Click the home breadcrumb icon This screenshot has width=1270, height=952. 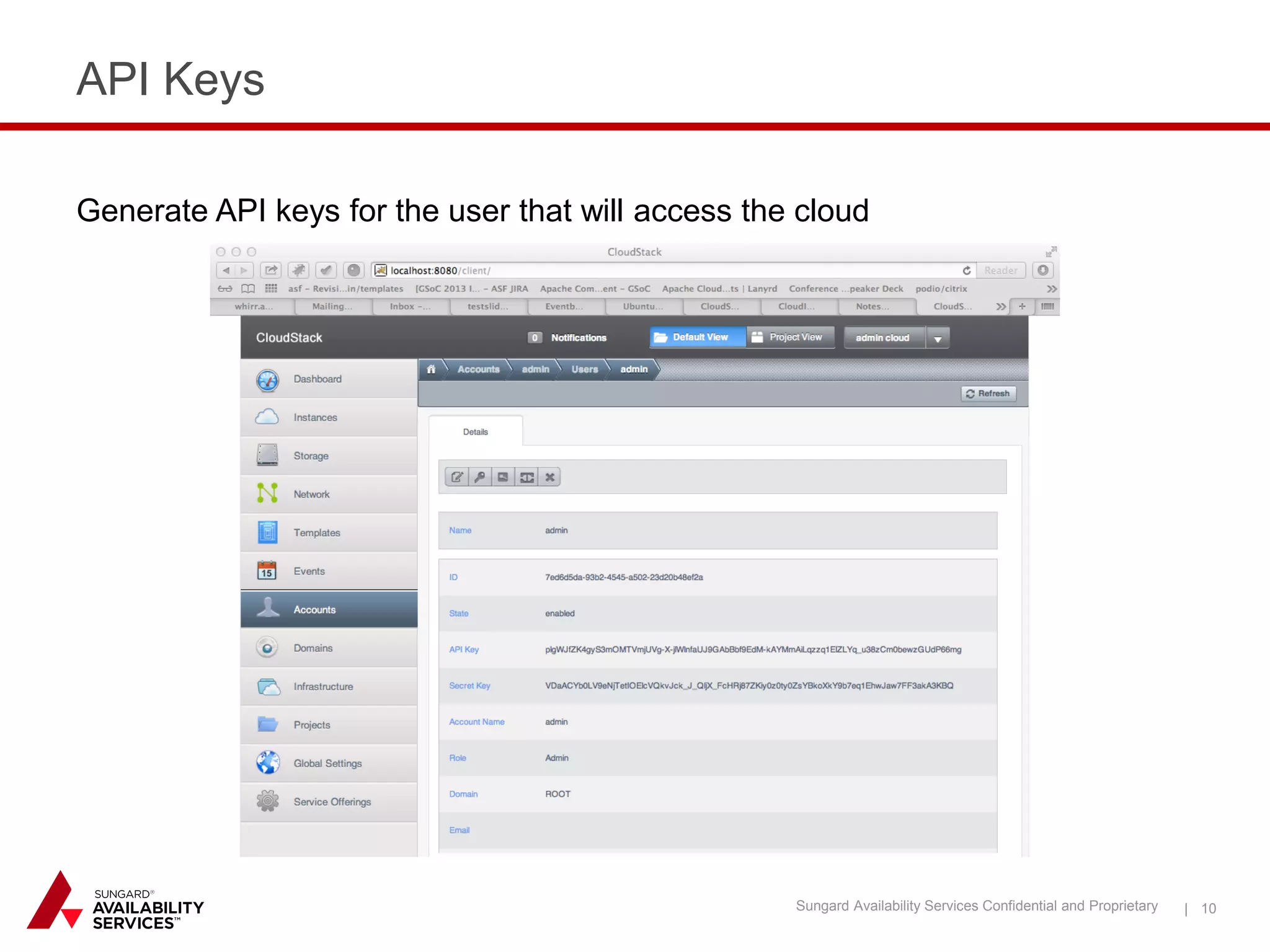(431, 369)
